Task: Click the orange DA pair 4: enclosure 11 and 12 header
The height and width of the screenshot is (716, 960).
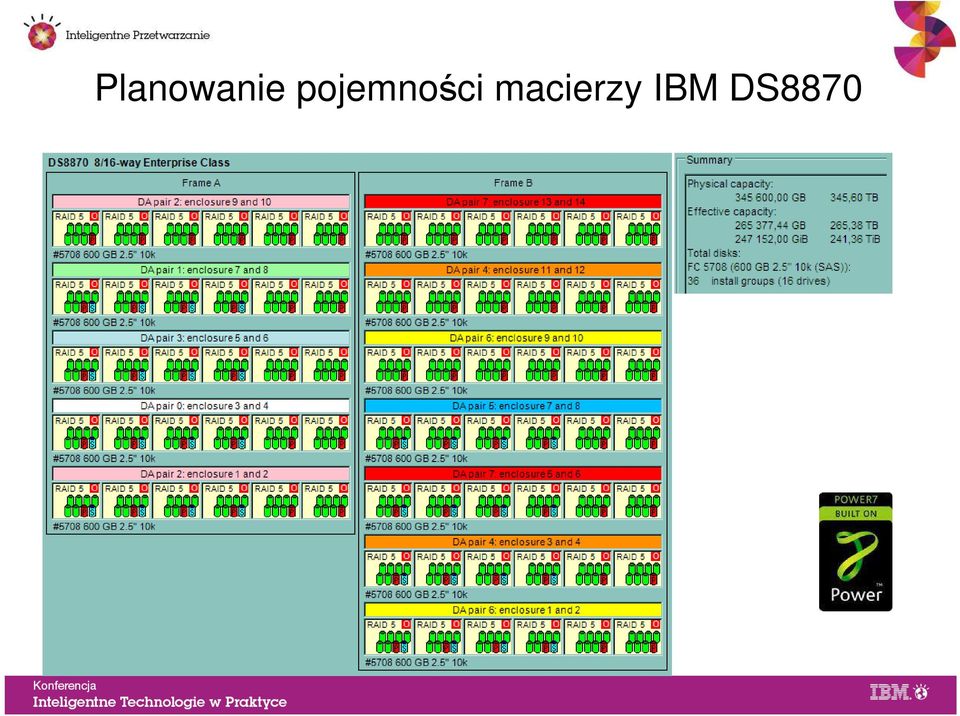Action: 513,270
